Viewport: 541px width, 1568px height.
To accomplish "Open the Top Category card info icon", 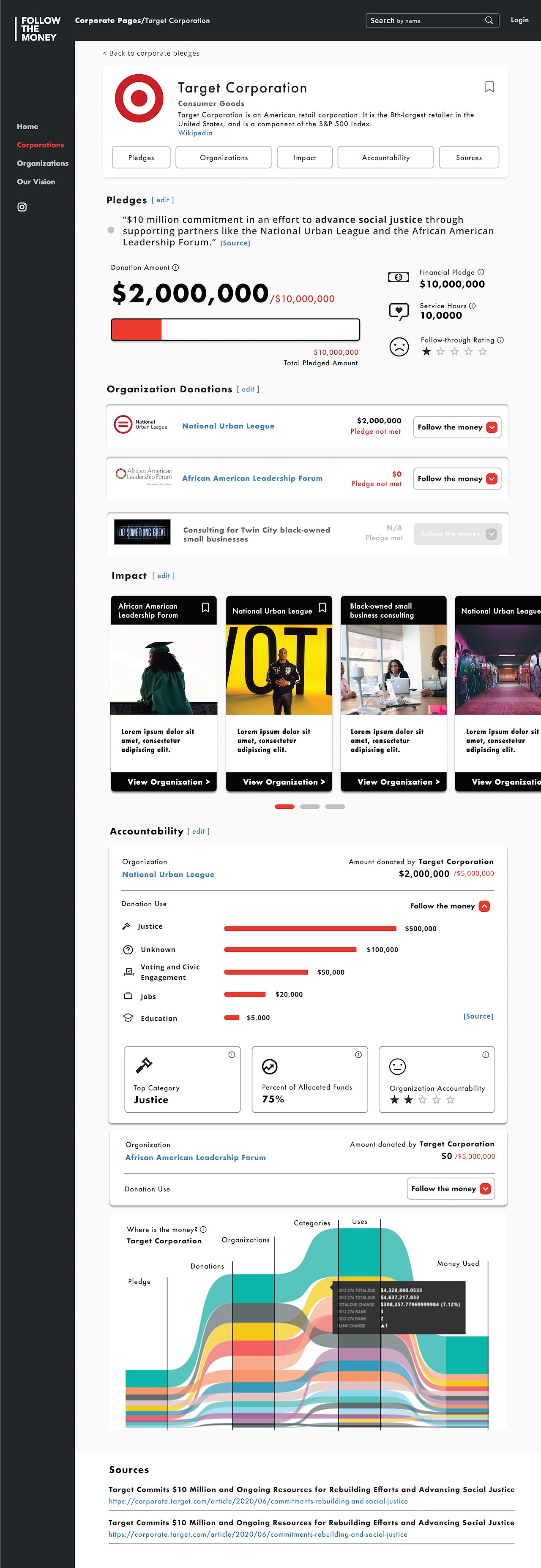I will pyautogui.click(x=232, y=1055).
